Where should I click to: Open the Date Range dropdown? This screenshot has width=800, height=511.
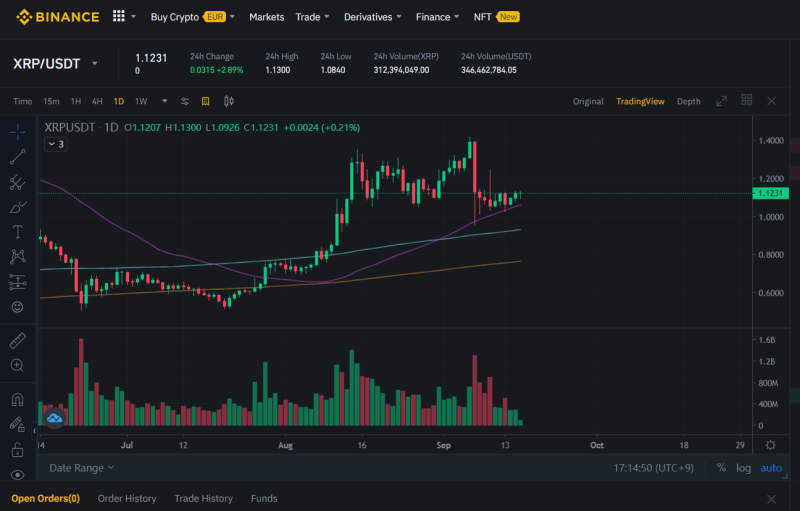point(82,468)
